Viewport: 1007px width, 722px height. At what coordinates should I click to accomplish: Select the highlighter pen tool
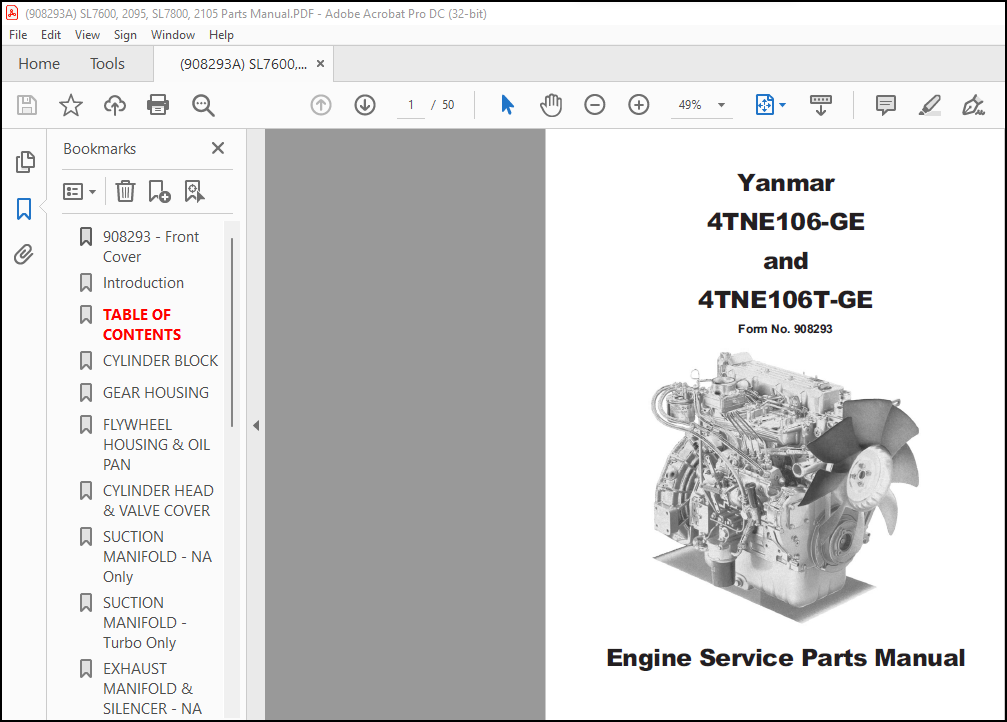pyautogui.click(x=929, y=105)
